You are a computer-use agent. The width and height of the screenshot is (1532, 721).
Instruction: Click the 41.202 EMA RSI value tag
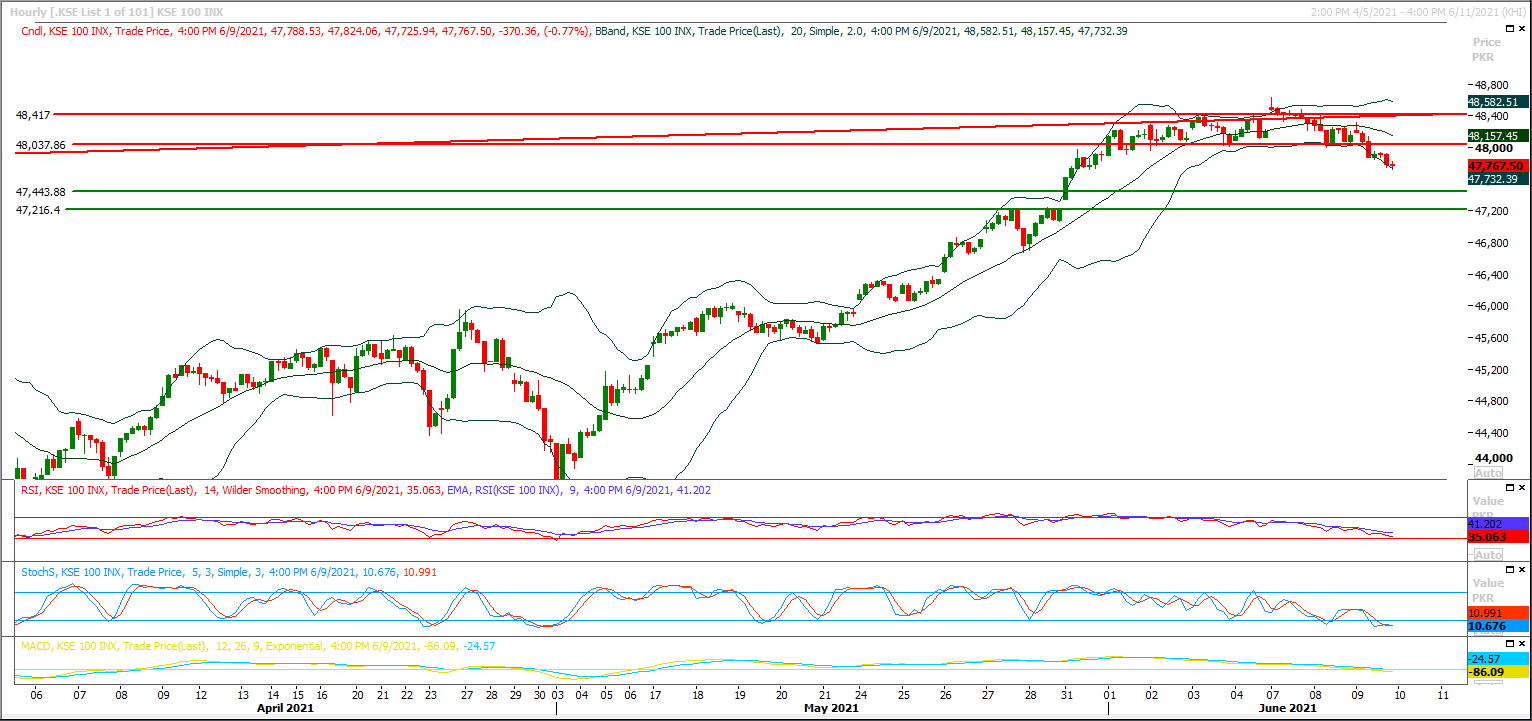(1498, 524)
